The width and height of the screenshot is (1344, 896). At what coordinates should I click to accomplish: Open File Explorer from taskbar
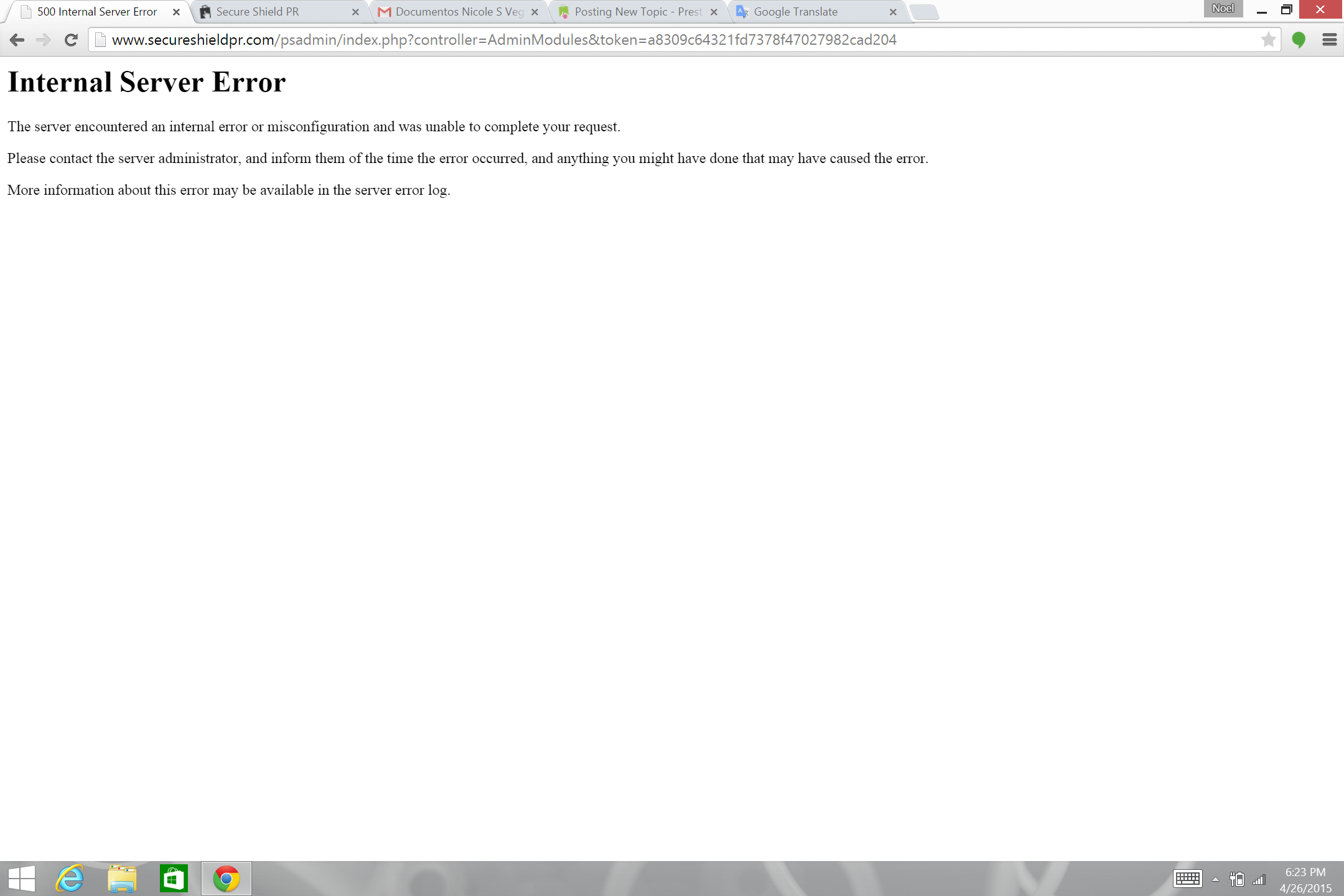pyautogui.click(x=122, y=879)
